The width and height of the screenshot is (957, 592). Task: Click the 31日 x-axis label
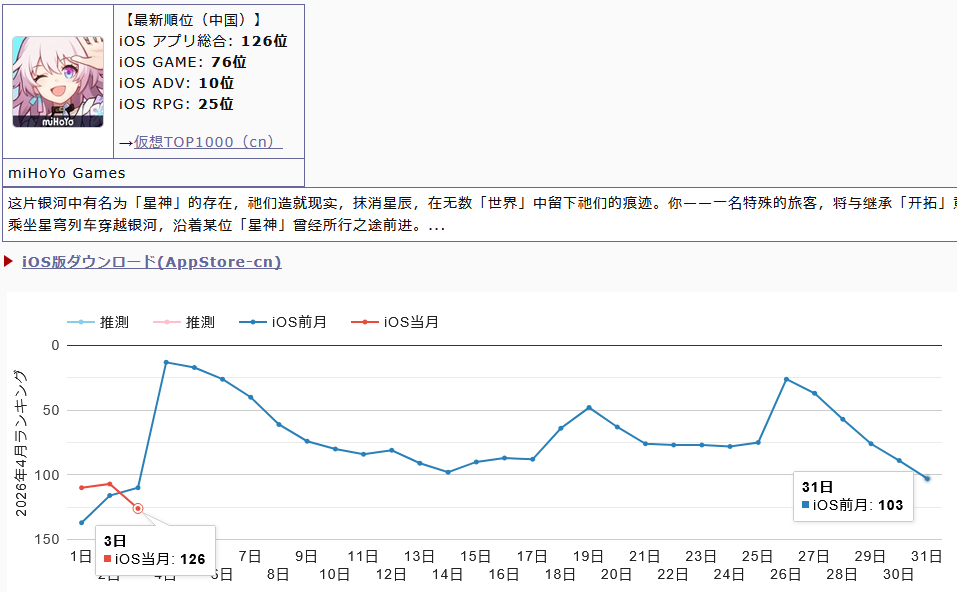(x=926, y=557)
